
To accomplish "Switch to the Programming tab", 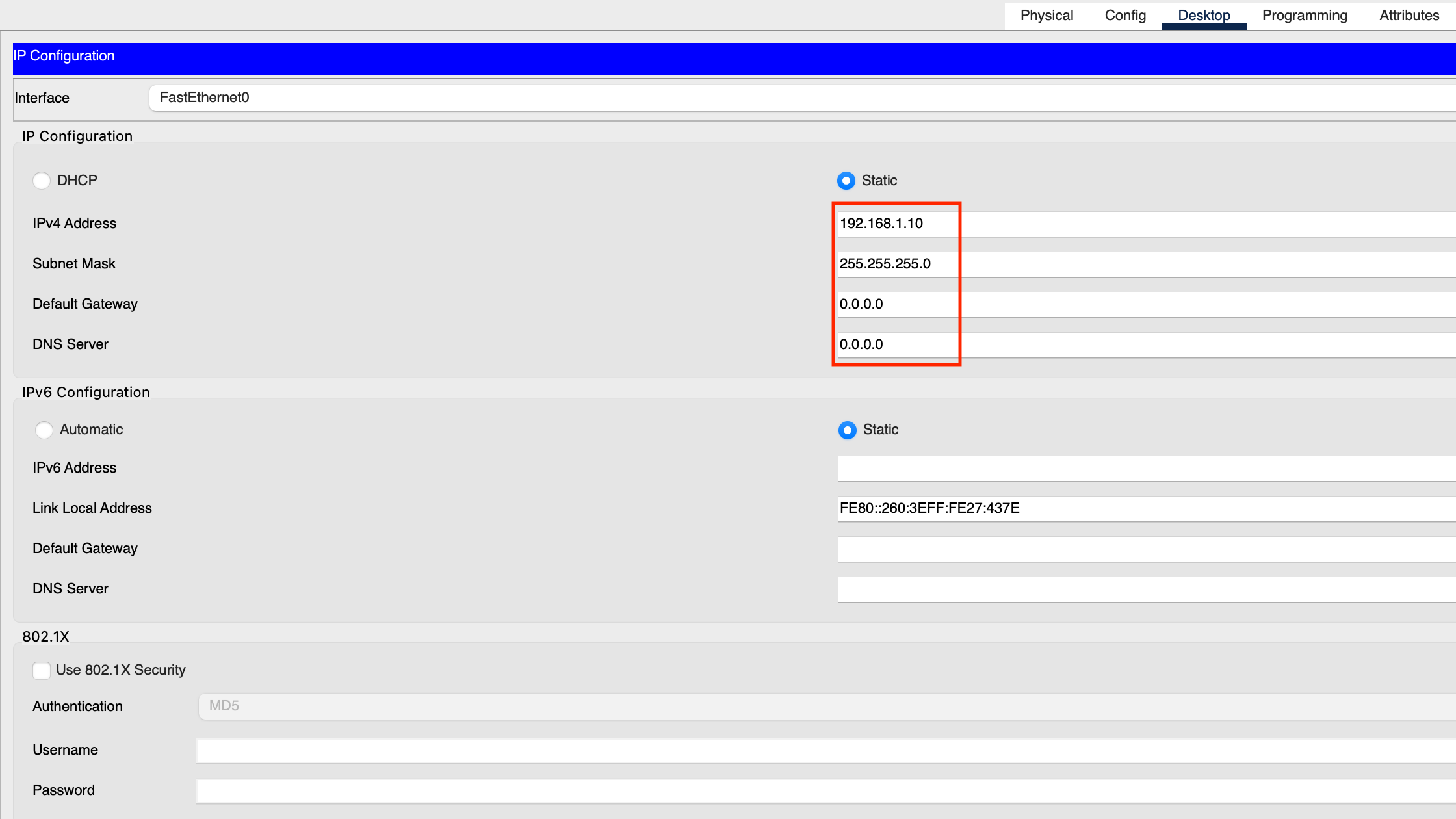I will click(x=1305, y=16).
